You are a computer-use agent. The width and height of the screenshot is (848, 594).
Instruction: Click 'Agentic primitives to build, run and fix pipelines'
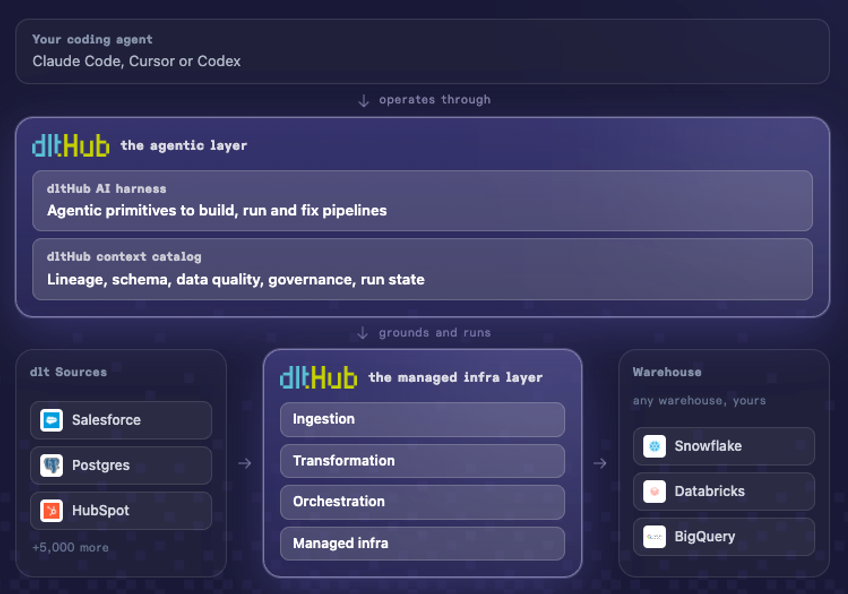tap(217, 210)
